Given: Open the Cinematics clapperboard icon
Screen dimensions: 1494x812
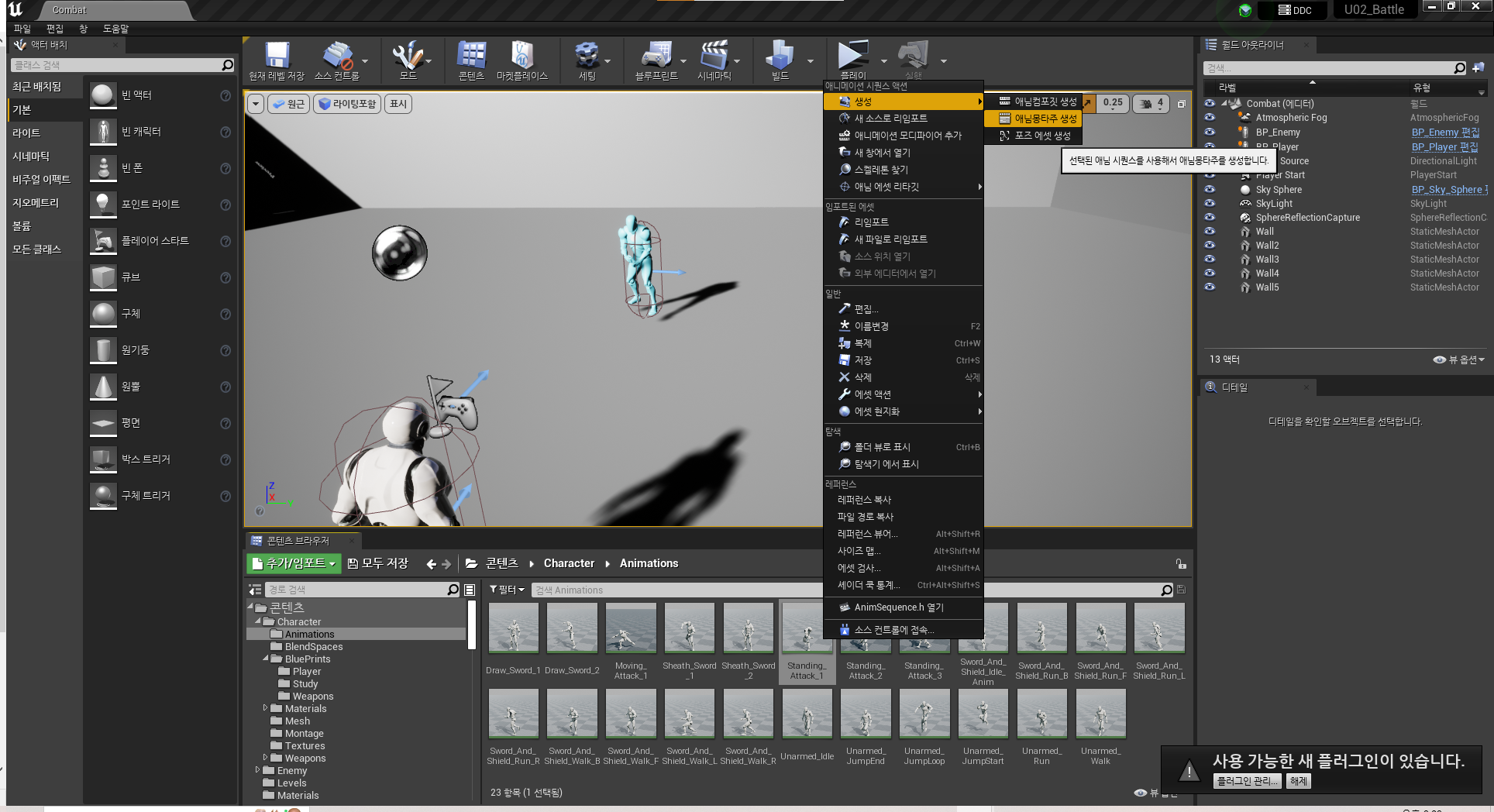Looking at the screenshot, I should click(x=714, y=56).
